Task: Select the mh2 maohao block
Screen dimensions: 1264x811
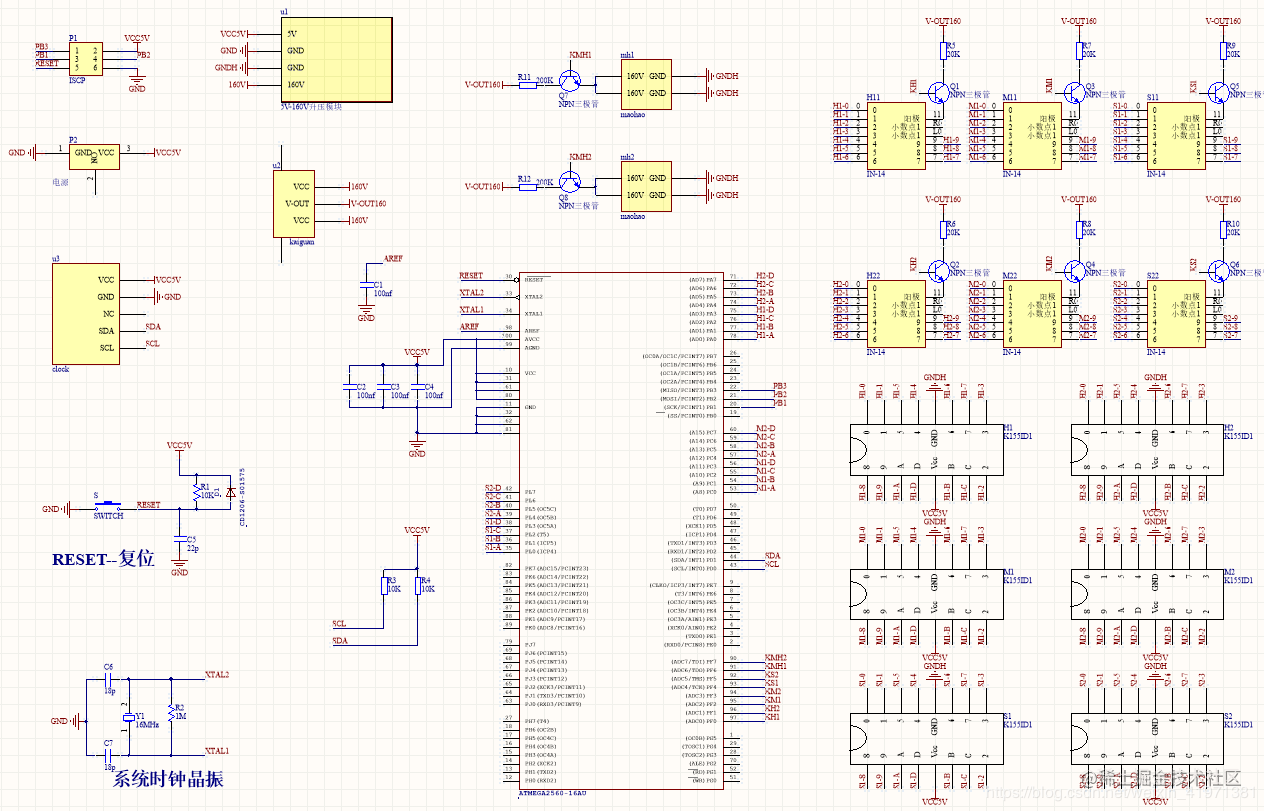Action: click(x=645, y=187)
